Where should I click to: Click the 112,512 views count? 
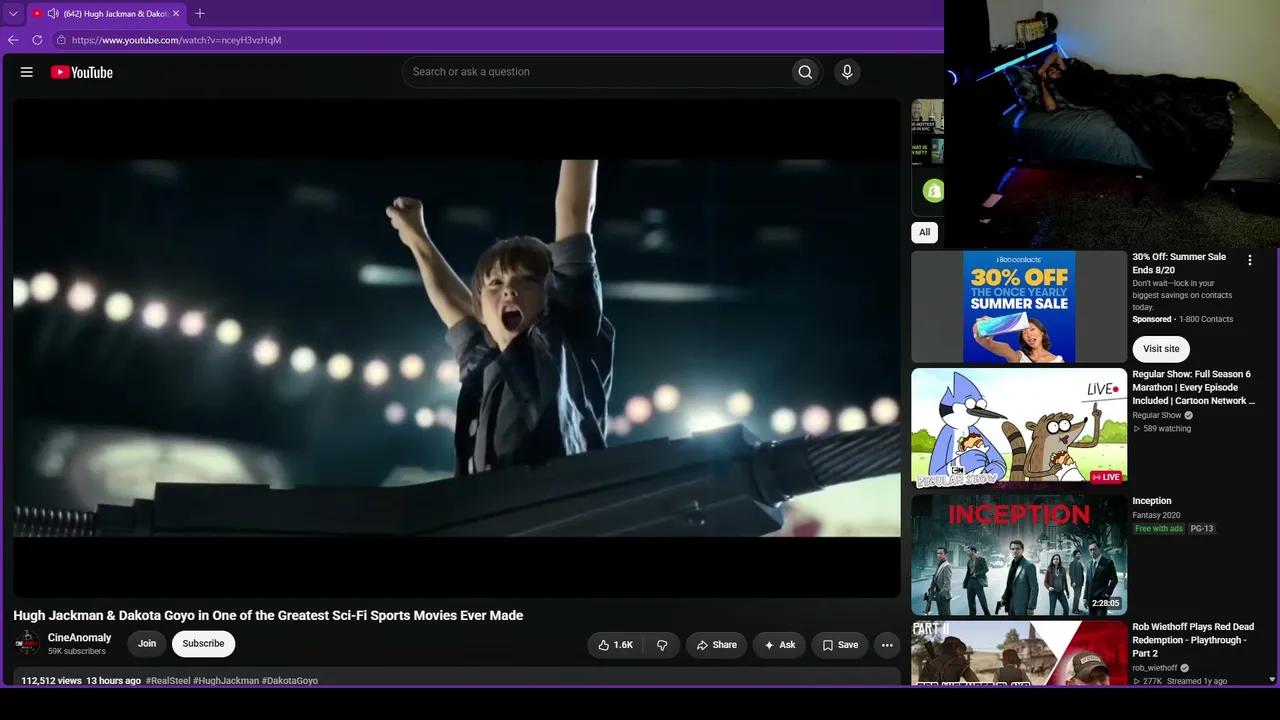[x=51, y=681]
